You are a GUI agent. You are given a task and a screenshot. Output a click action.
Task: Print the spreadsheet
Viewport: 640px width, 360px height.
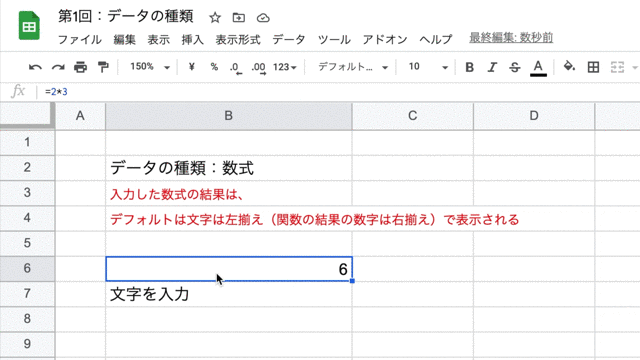80,67
